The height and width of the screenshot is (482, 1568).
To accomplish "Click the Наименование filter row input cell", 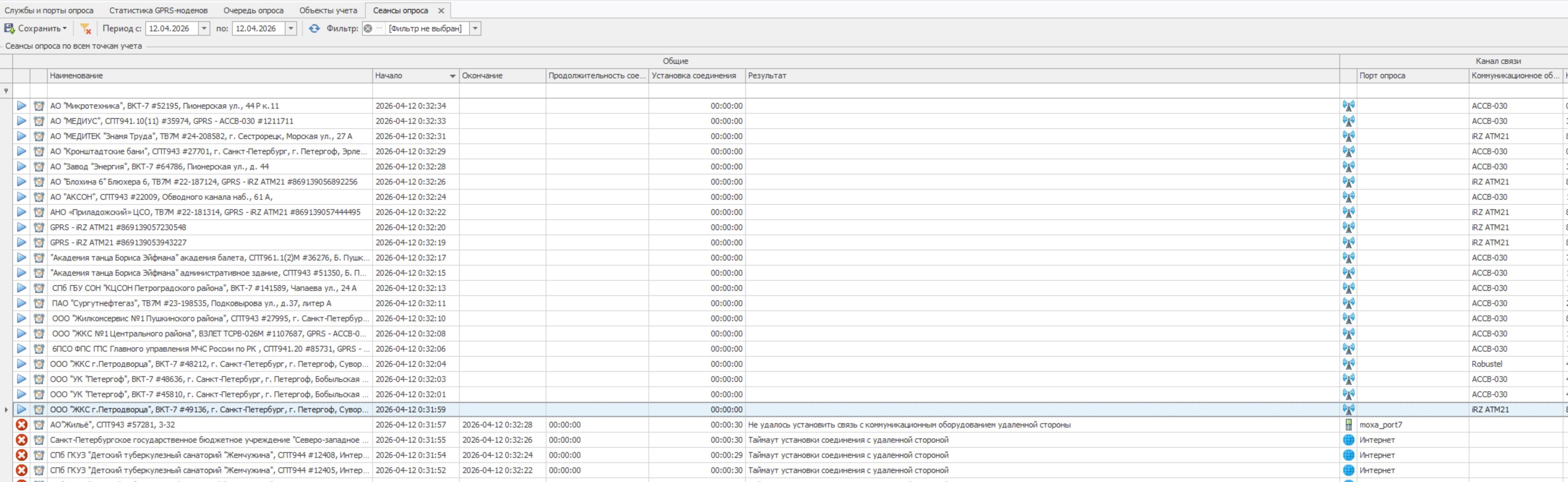I will (x=210, y=91).
